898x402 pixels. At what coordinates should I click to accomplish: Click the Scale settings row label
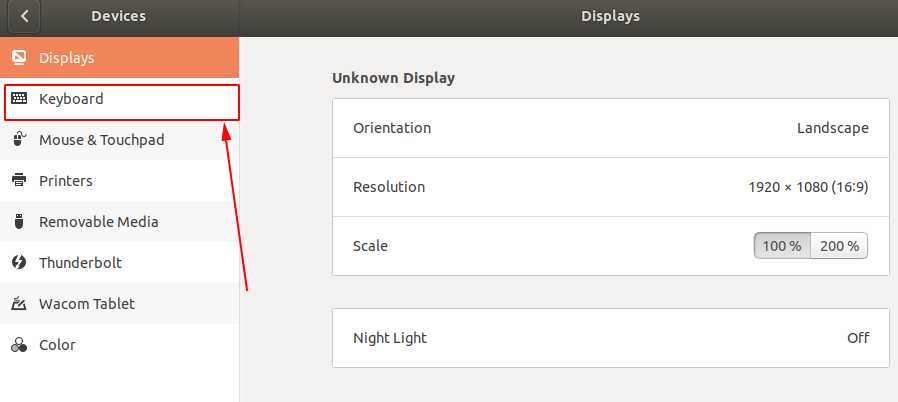point(371,246)
